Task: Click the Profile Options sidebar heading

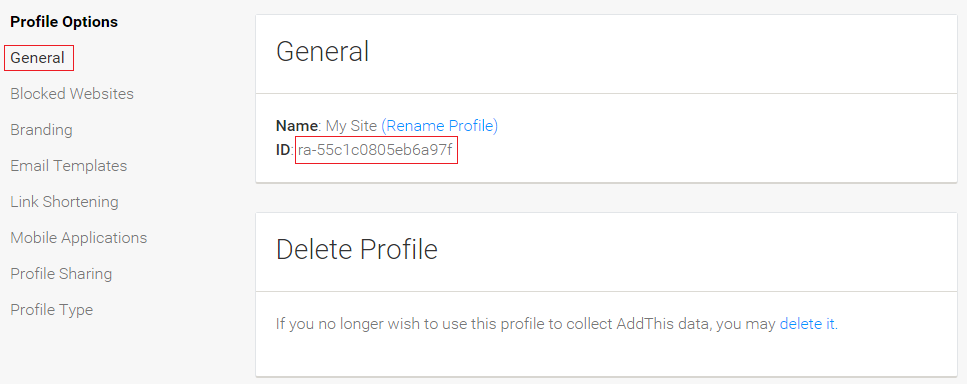Action: (x=64, y=22)
